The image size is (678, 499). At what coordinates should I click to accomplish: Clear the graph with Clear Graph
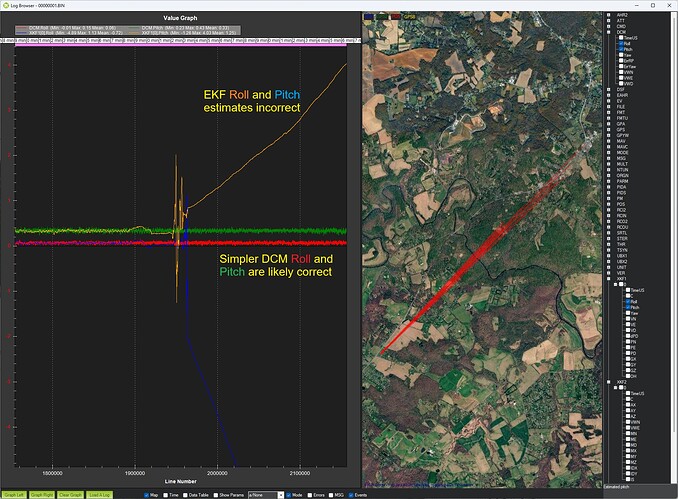pyautogui.click(x=70, y=495)
